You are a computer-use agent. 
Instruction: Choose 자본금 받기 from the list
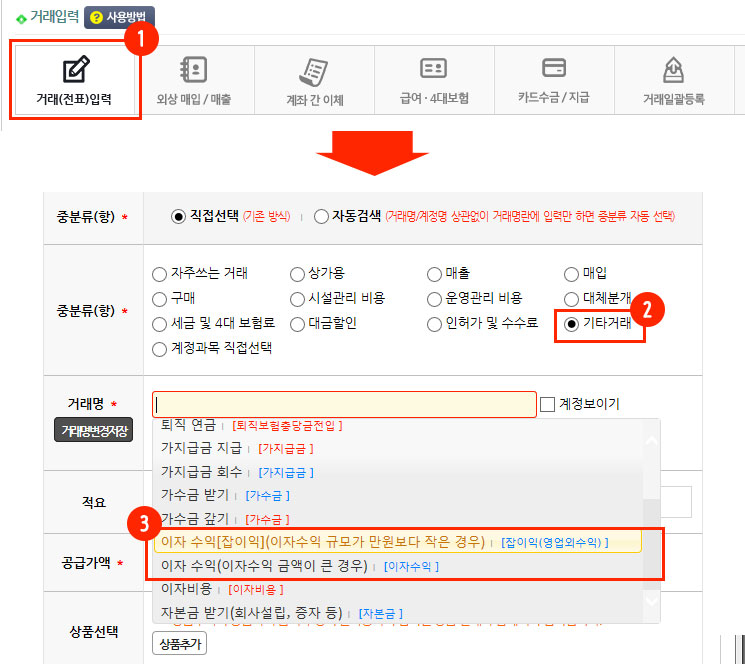pyautogui.click(x=251, y=612)
